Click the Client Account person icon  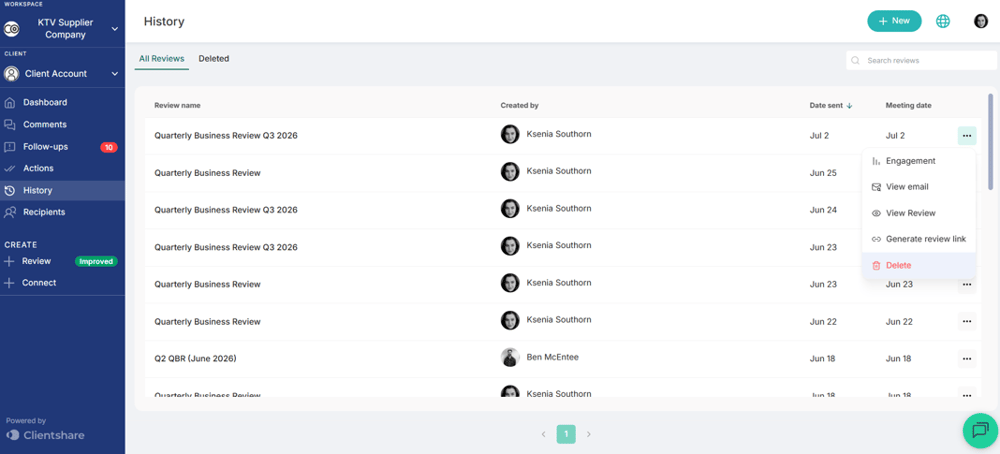11,74
